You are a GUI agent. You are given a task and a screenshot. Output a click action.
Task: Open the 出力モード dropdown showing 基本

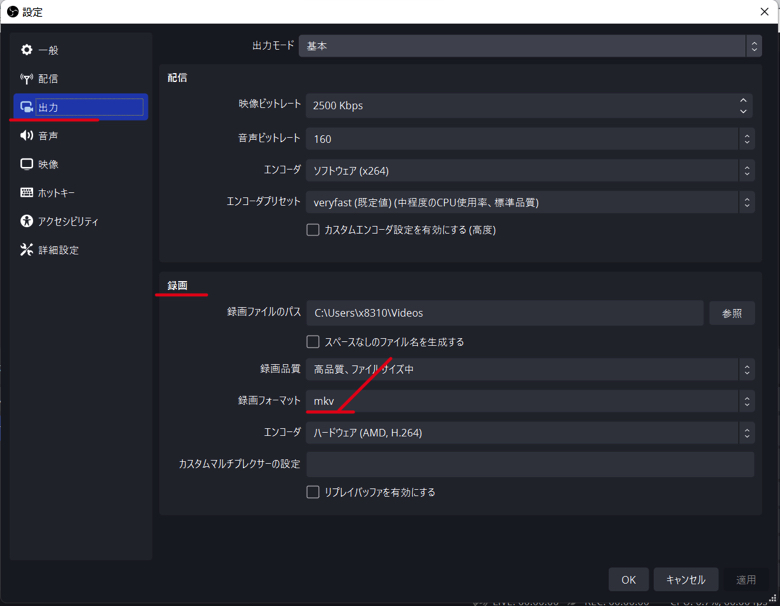click(530, 46)
